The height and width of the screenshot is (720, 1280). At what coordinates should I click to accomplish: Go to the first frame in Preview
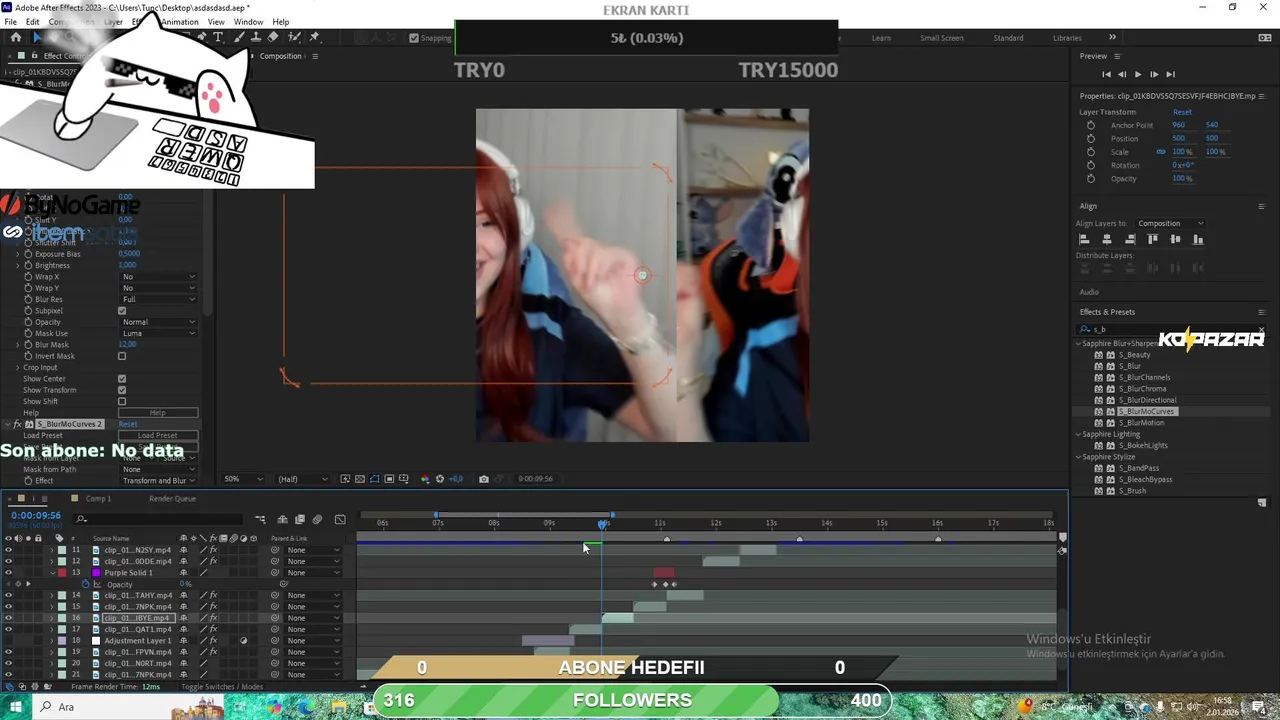(x=1106, y=74)
